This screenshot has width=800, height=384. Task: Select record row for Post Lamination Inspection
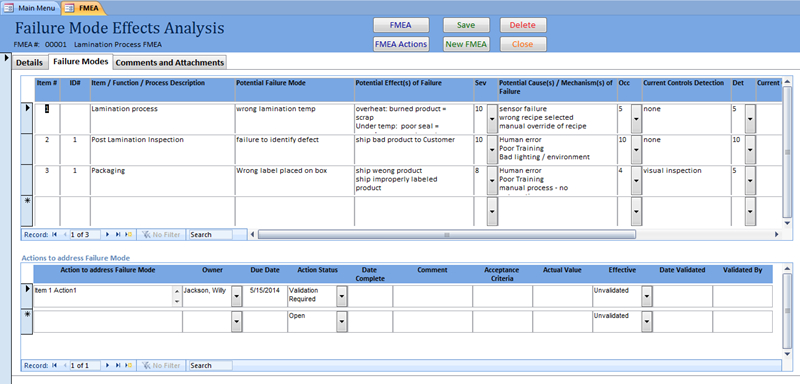point(27,150)
